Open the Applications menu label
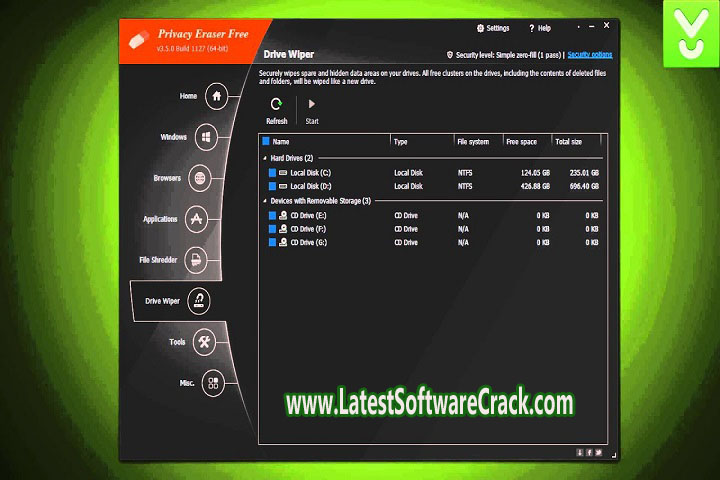 coord(160,219)
